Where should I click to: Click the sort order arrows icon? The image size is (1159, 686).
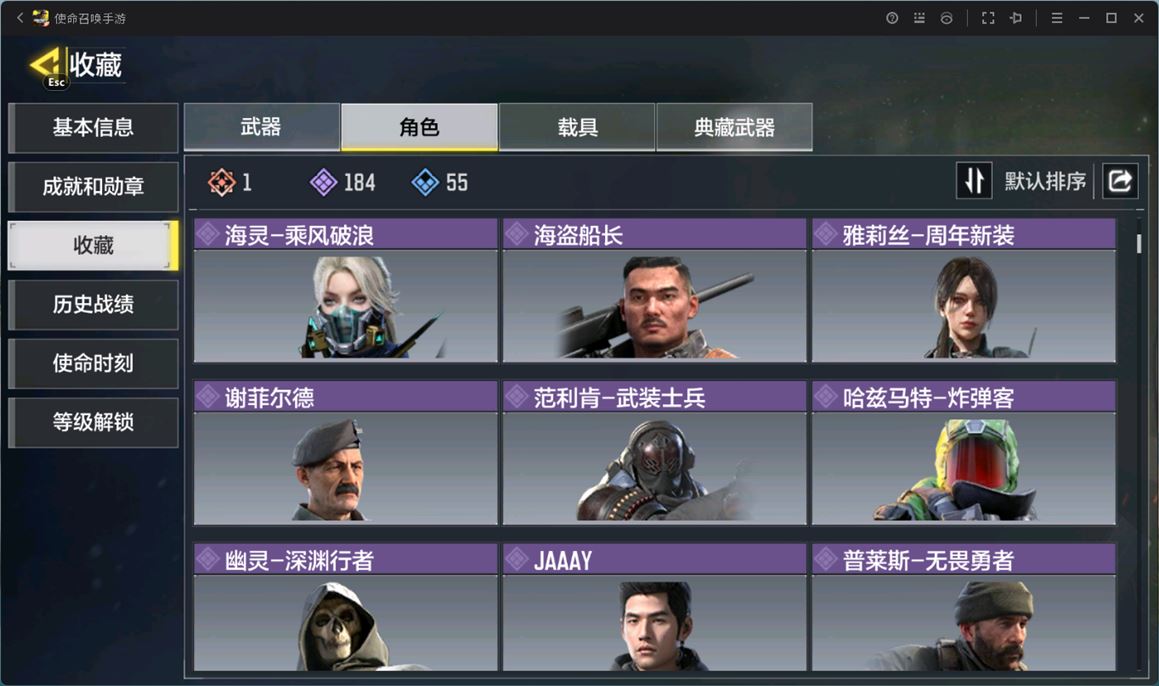(974, 181)
